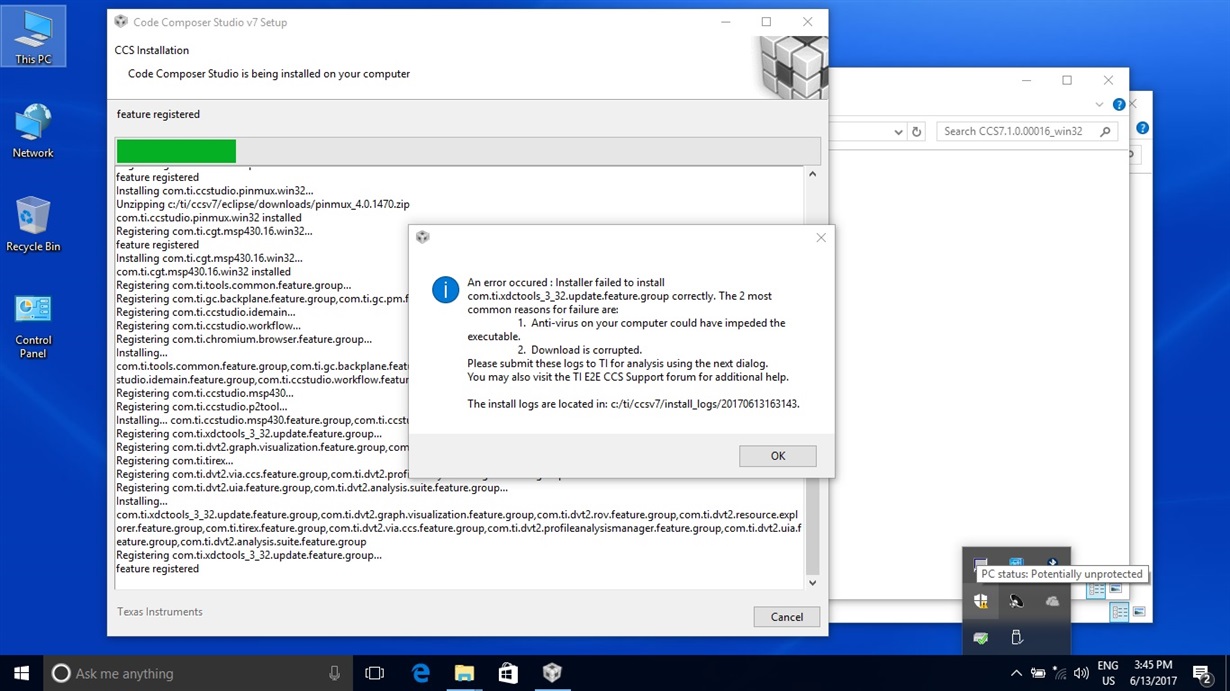Expand hidden icons with the tray chevron
This screenshot has height=691, width=1230.
pos(1016,672)
